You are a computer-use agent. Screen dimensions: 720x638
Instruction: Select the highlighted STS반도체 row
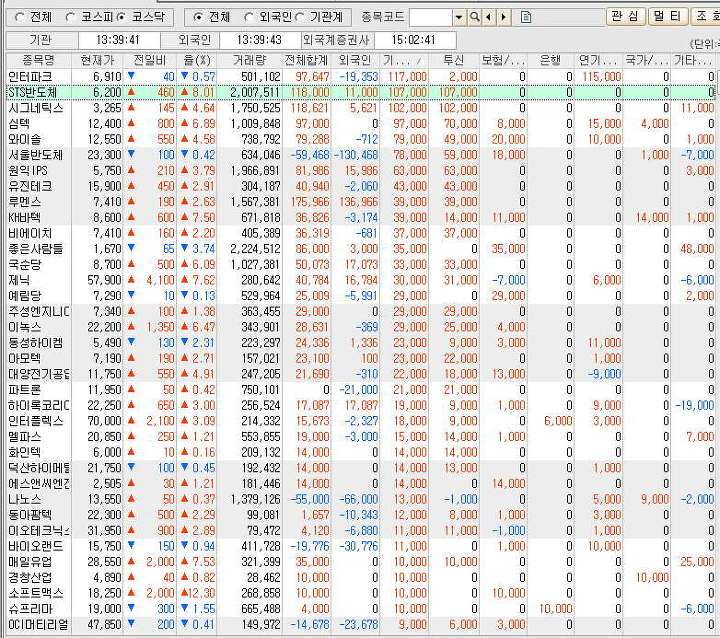(x=360, y=92)
